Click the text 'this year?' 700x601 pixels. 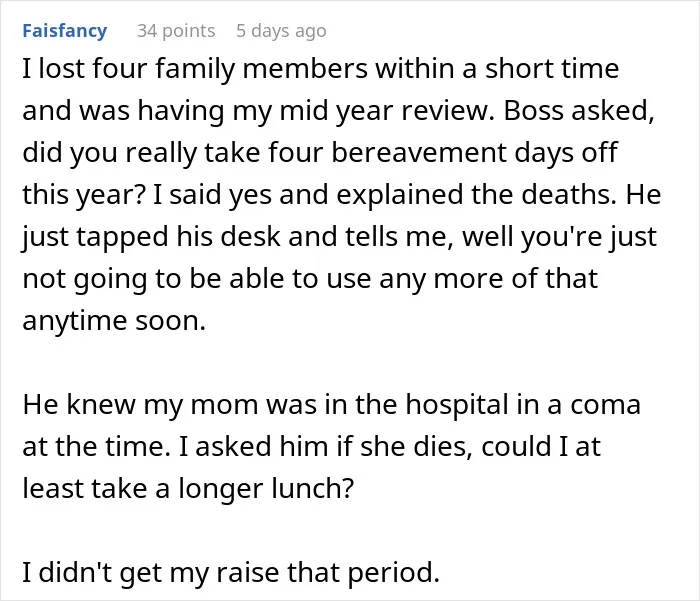pos(84,195)
